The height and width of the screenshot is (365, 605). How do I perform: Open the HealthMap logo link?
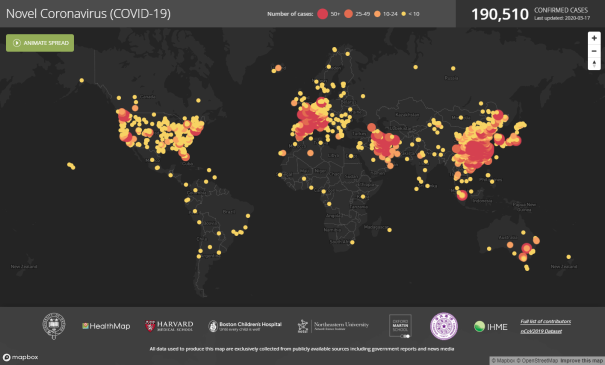pyautogui.click(x=106, y=326)
